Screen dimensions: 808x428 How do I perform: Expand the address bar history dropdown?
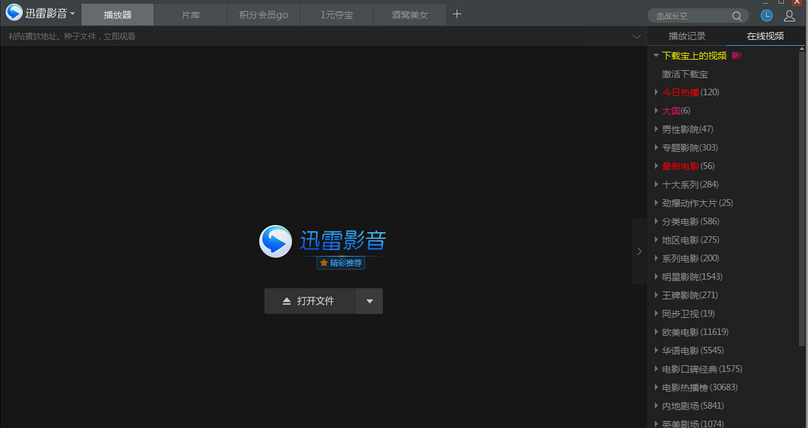click(637, 36)
